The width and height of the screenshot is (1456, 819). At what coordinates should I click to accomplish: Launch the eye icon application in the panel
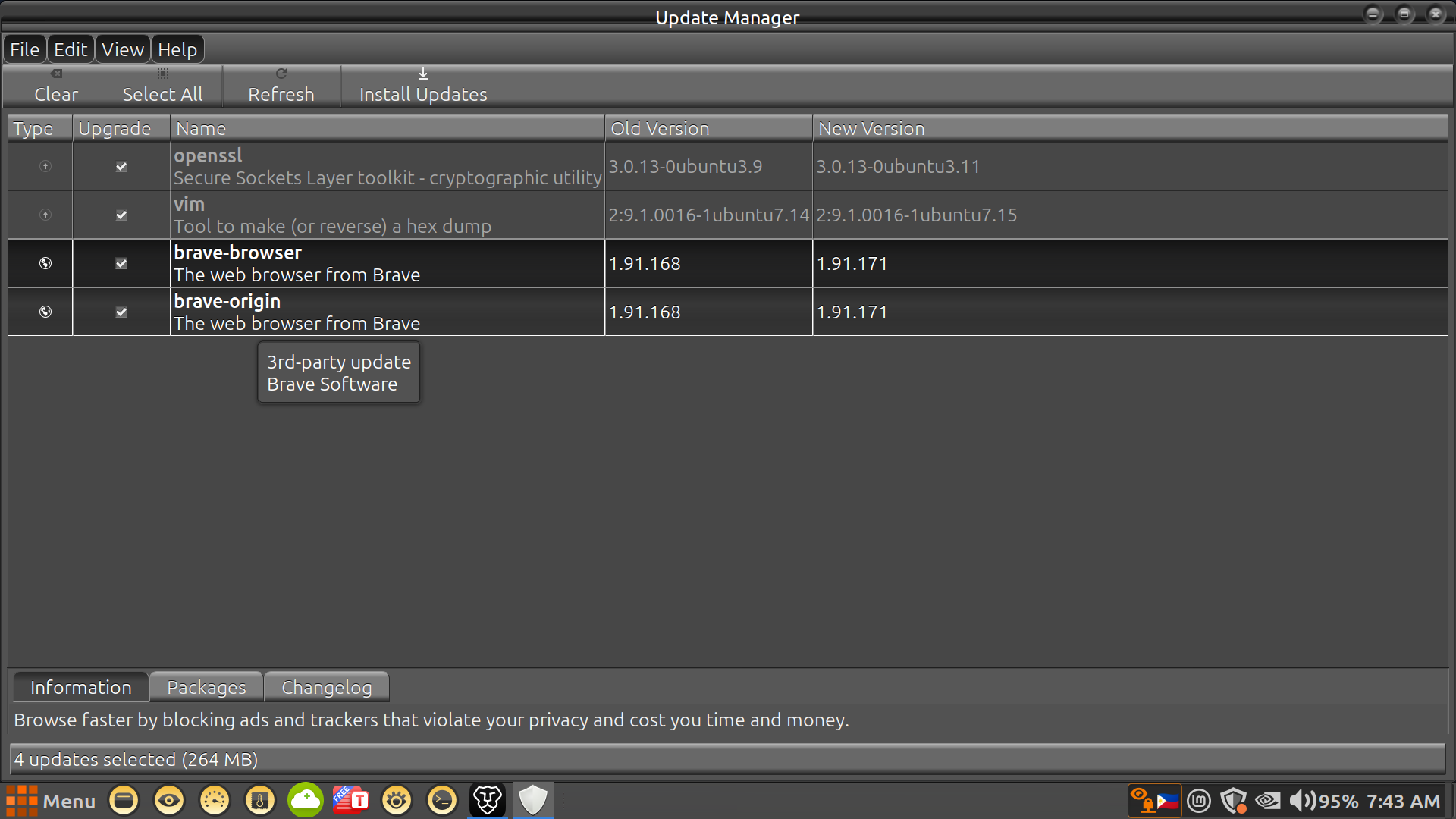pos(169,800)
